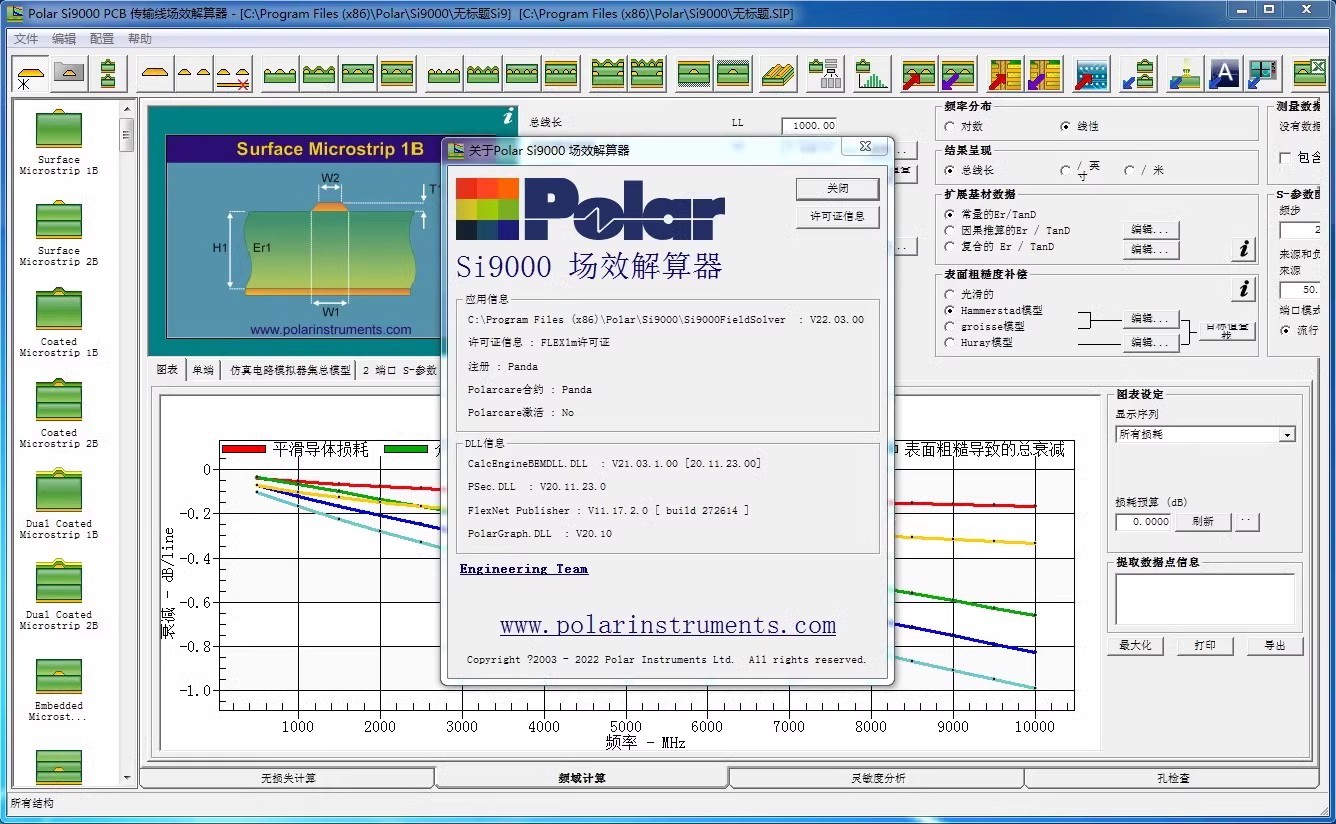Click the info icon on the structure diagram
Image resolution: width=1336 pixels, height=824 pixels.
coord(508,116)
